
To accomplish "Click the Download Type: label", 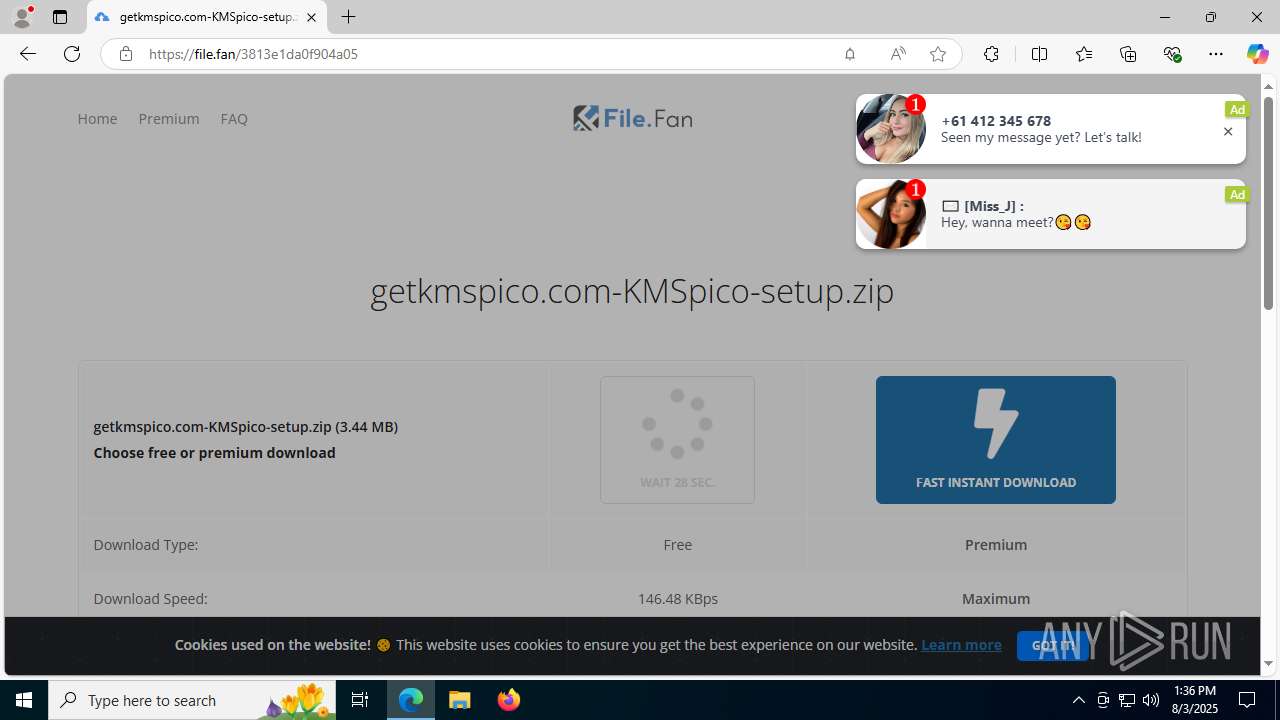I will tap(146, 545).
